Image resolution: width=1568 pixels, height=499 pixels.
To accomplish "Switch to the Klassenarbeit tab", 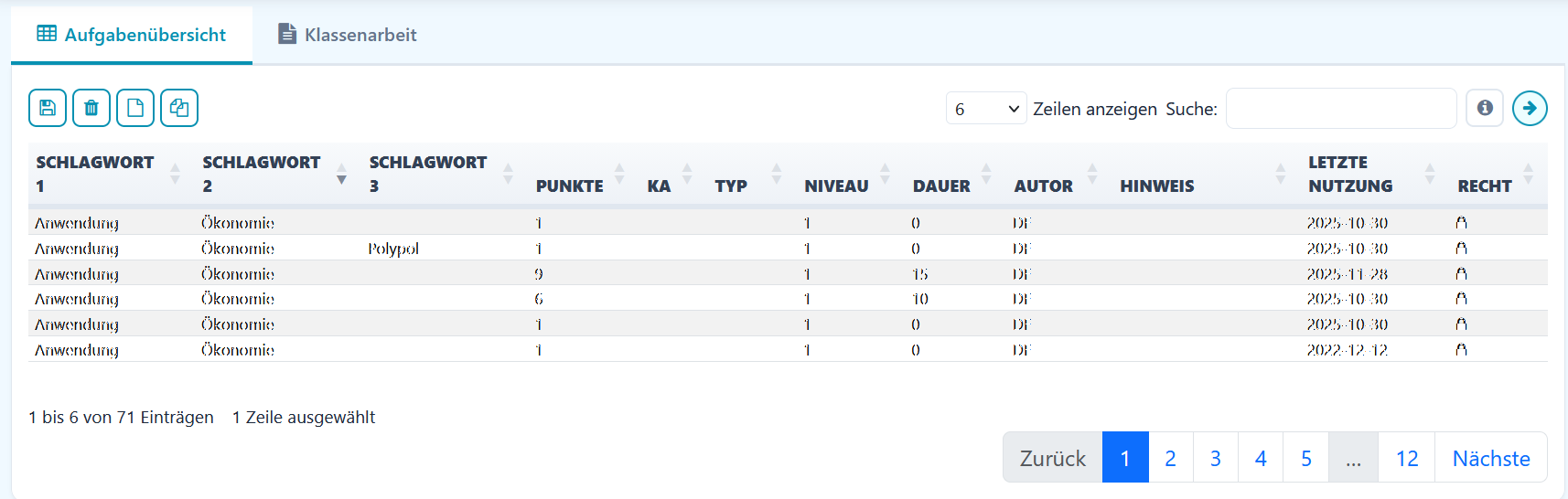I will 348,35.
